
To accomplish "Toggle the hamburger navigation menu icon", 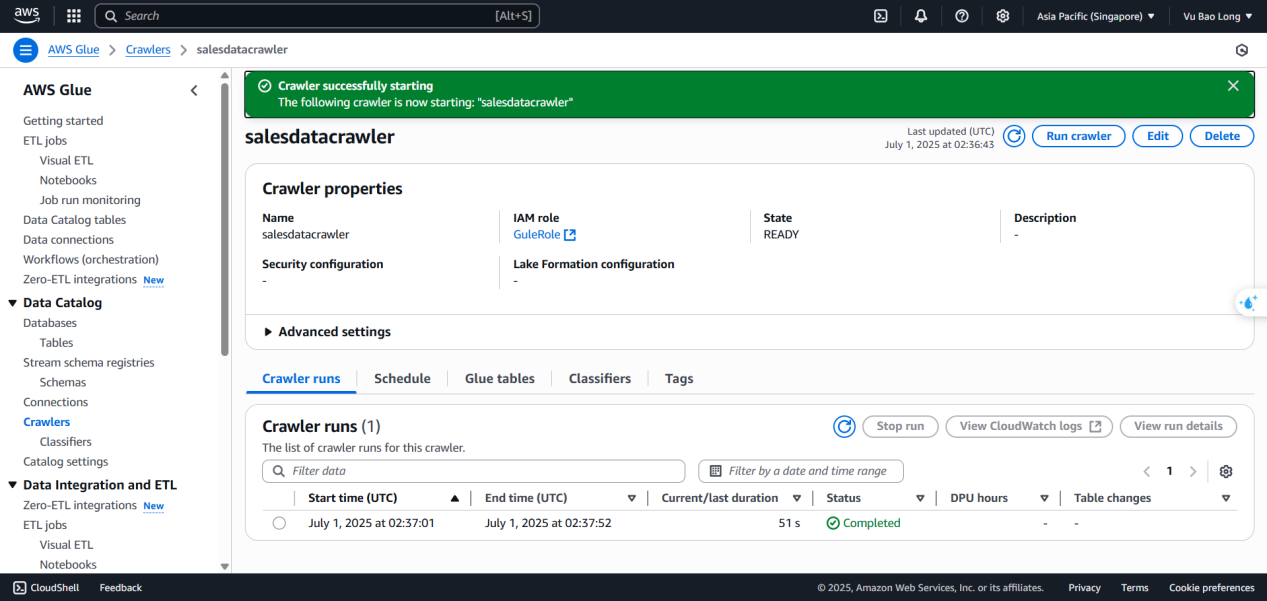I will click(26, 50).
